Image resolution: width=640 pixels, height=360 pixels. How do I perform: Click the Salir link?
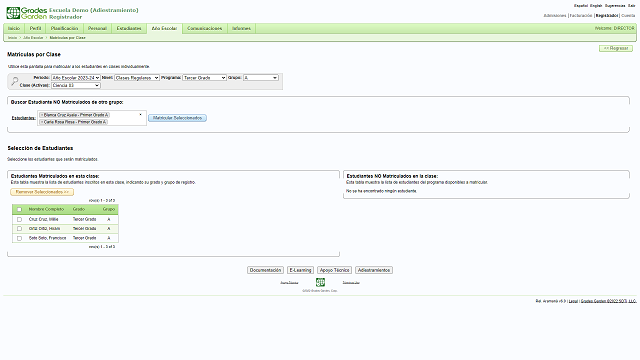(x=631, y=6)
